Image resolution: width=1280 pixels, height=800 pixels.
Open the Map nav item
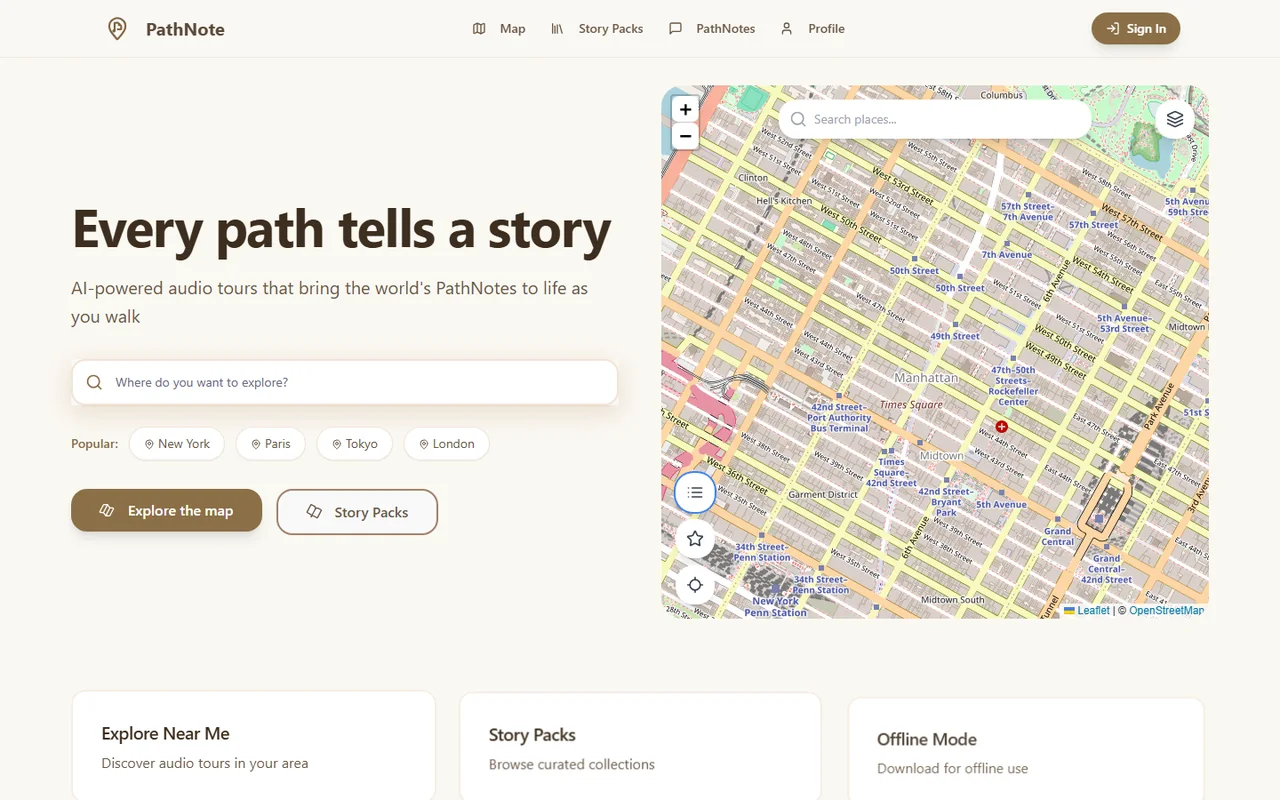tap(499, 29)
